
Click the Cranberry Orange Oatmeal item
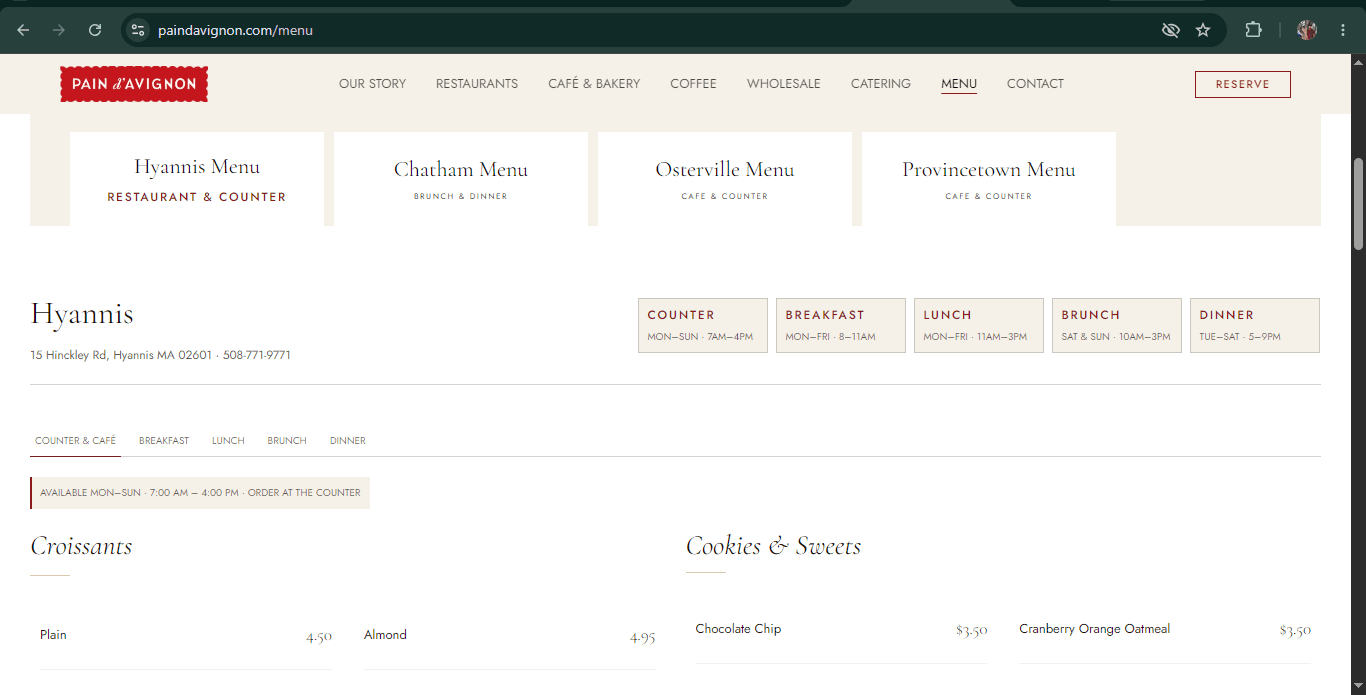click(x=1165, y=630)
